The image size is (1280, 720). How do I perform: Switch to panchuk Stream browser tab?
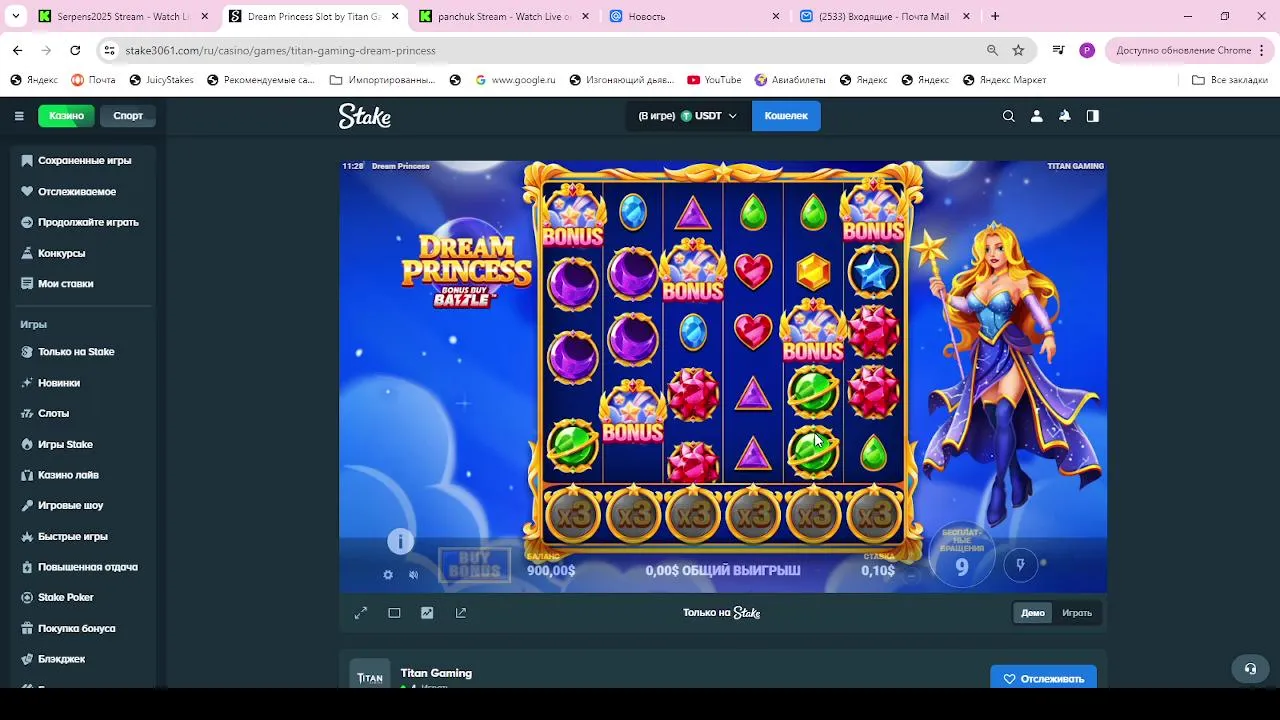[505, 17]
